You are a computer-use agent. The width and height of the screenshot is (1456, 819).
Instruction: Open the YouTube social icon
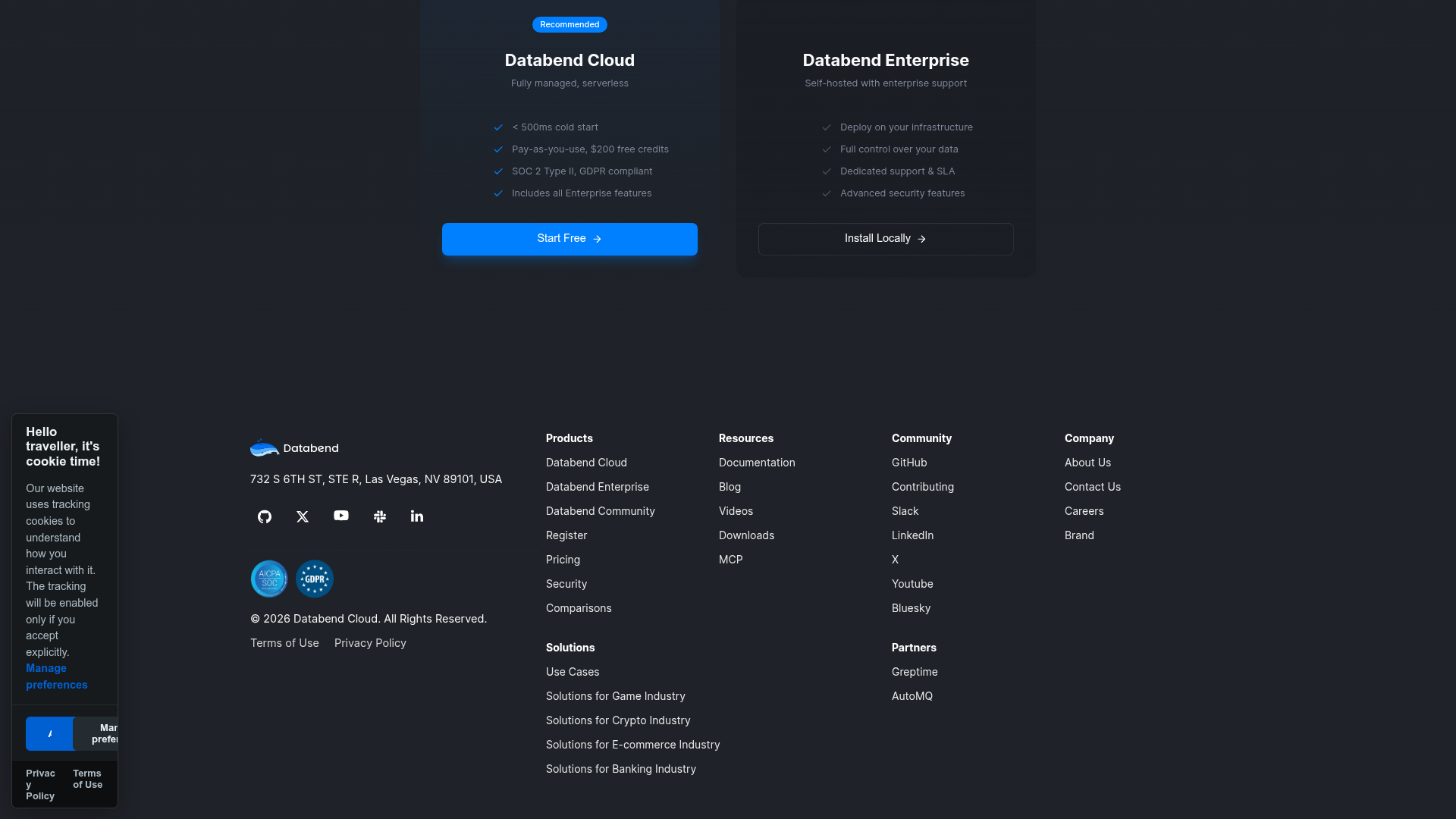click(x=341, y=516)
